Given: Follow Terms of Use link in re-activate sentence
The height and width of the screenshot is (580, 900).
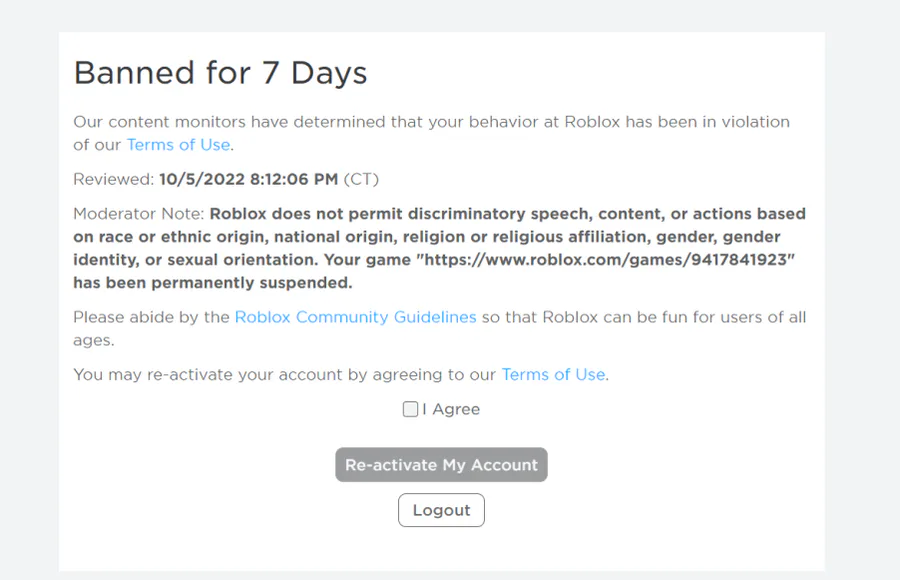Looking at the screenshot, I should [x=553, y=374].
